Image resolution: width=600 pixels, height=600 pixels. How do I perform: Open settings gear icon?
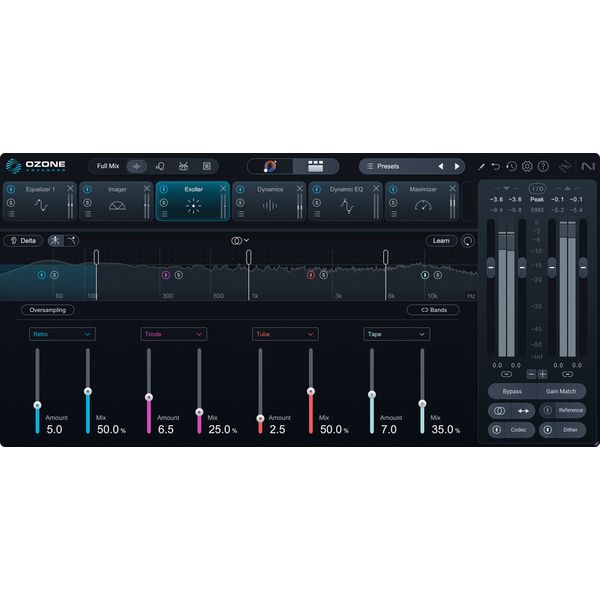click(527, 166)
